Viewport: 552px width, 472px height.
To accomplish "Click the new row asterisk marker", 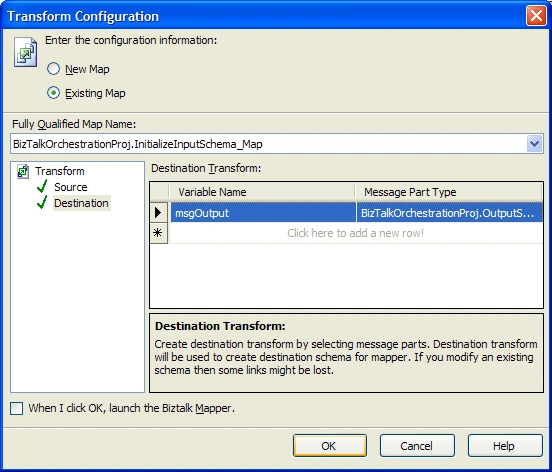I will pos(158,233).
